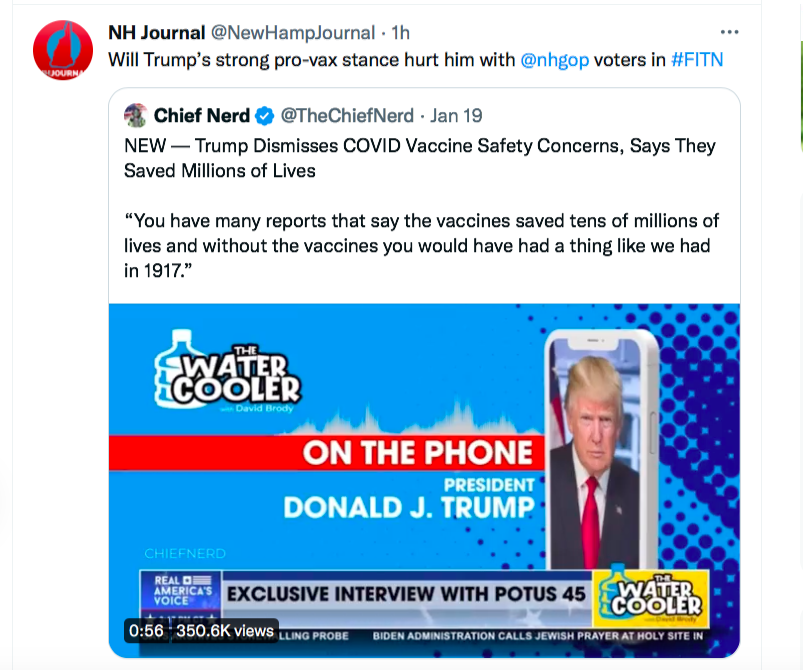The height and width of the screenshot is (670, 803).
Task: Click the red ON THE PHONE banner
Action: [x=416, y=452]
